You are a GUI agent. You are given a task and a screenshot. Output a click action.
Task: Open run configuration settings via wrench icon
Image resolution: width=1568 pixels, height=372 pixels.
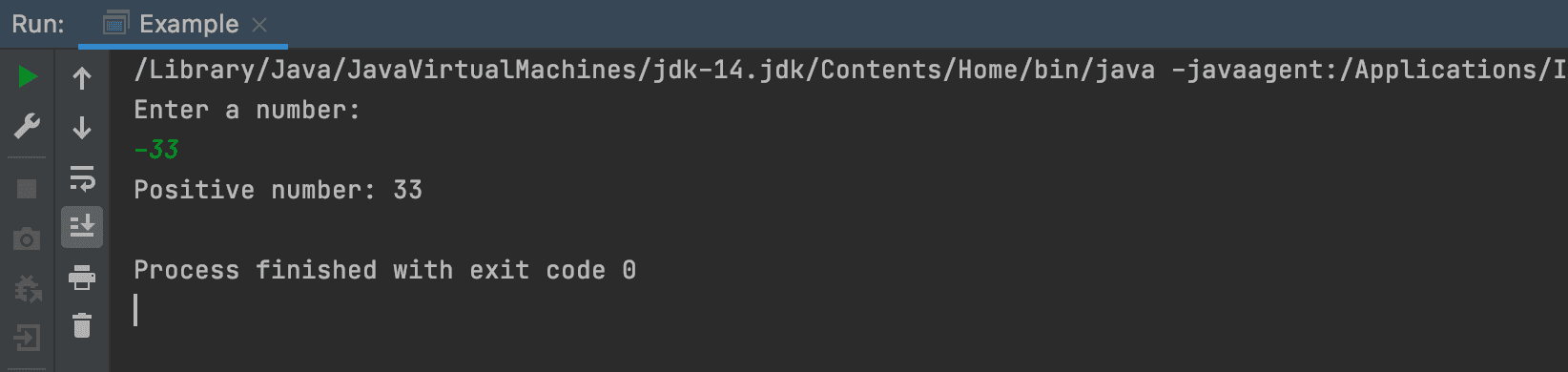pos(28,127)
